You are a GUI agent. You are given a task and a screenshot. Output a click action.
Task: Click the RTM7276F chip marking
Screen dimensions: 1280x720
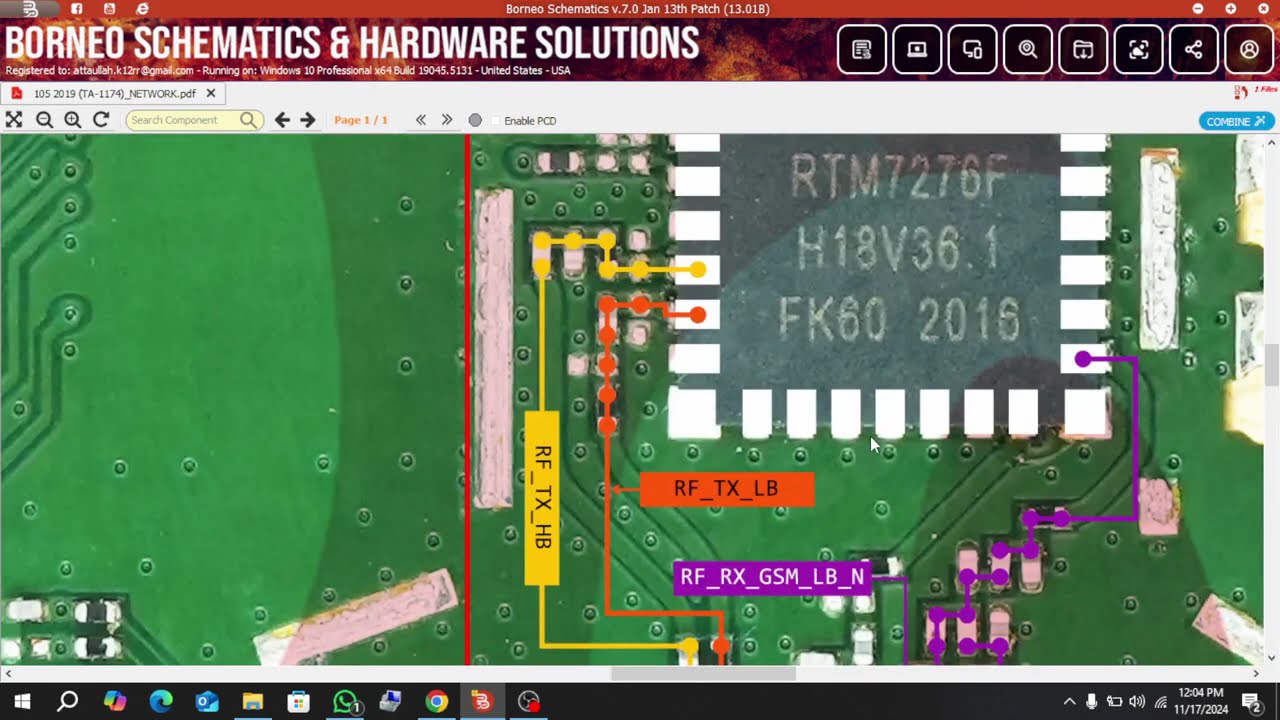[898, 179]
